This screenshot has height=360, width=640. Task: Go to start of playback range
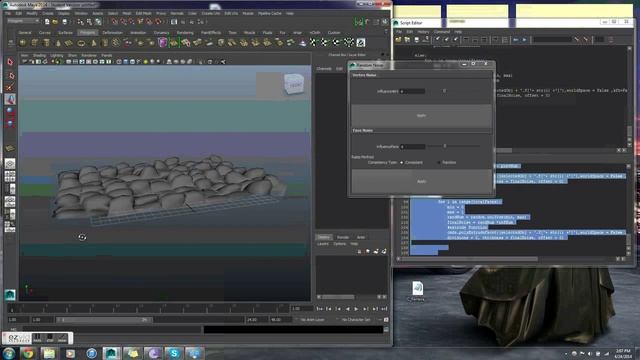[320, 309]
